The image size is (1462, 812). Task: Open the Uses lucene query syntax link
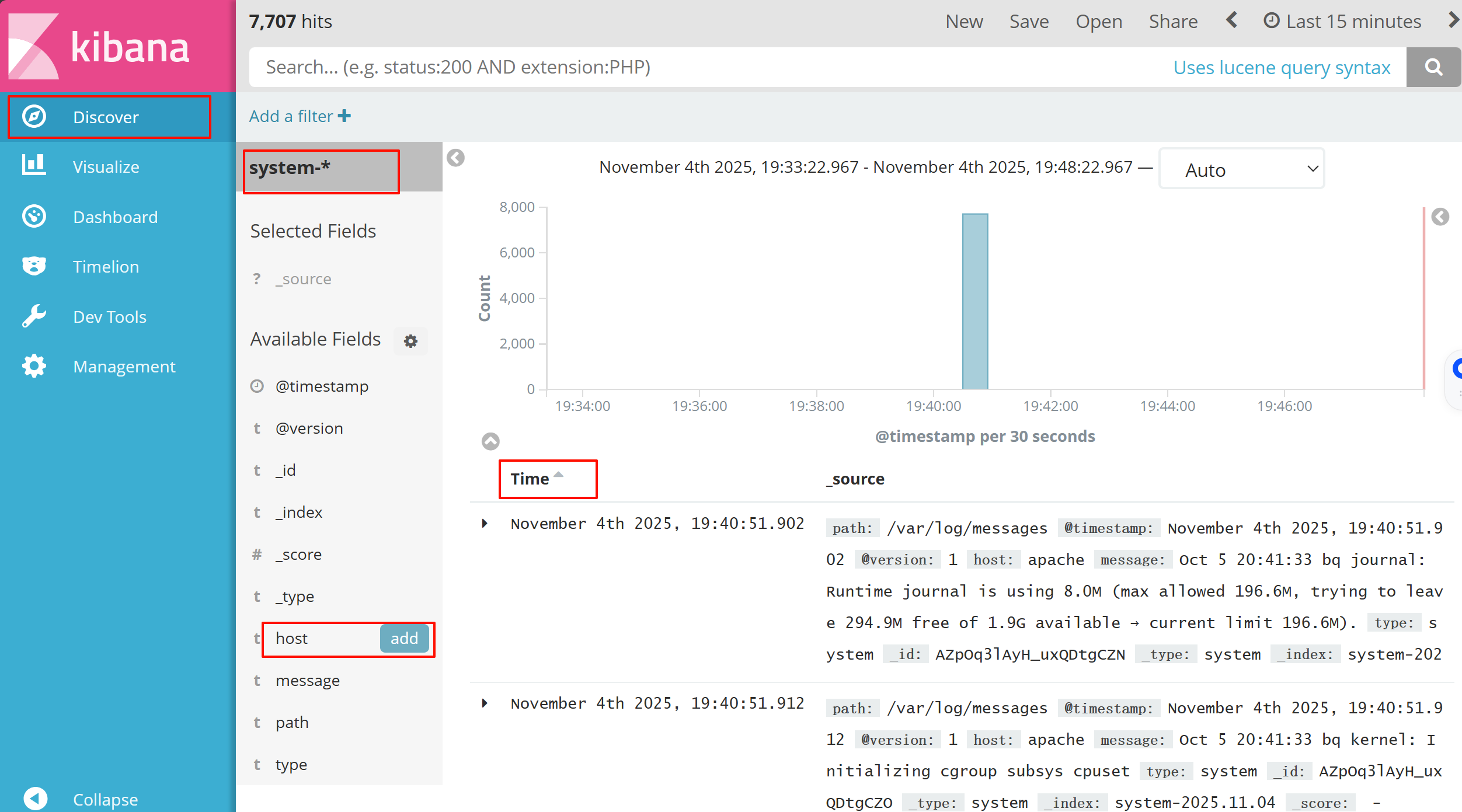[x=1282, y=67]
